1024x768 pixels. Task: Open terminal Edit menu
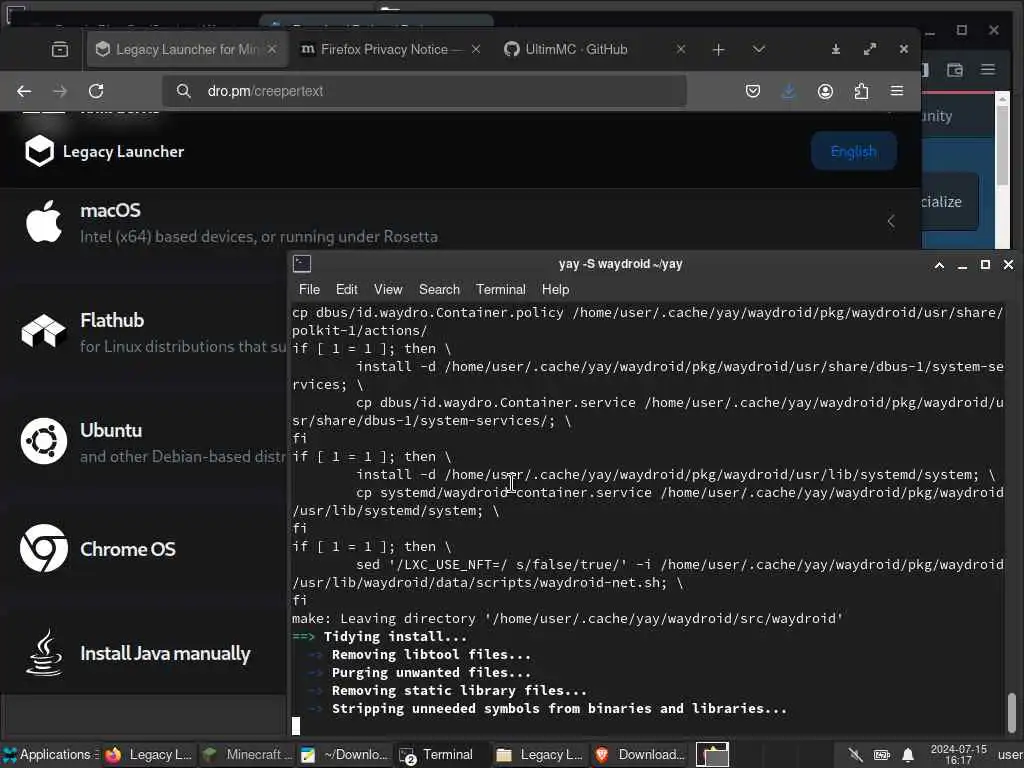coord(347,289)
